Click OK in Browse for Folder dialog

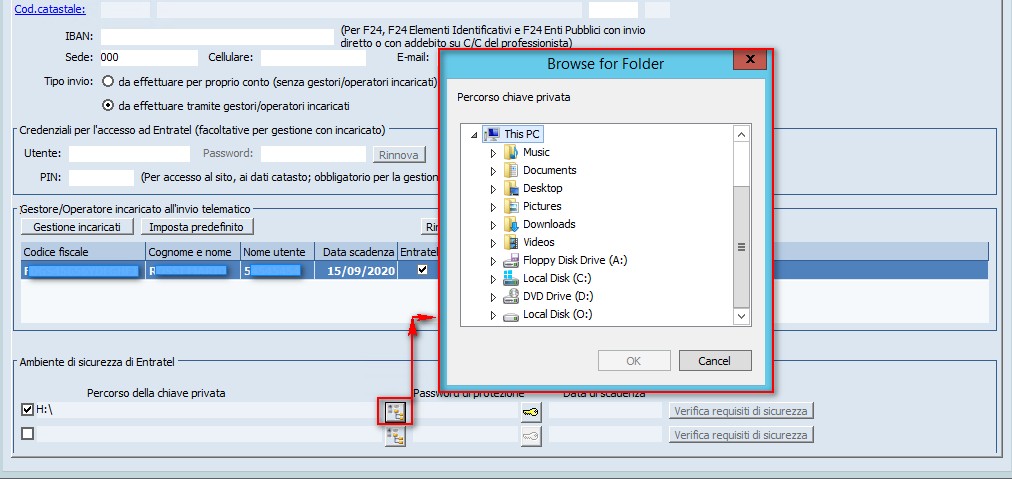point(634,361)
